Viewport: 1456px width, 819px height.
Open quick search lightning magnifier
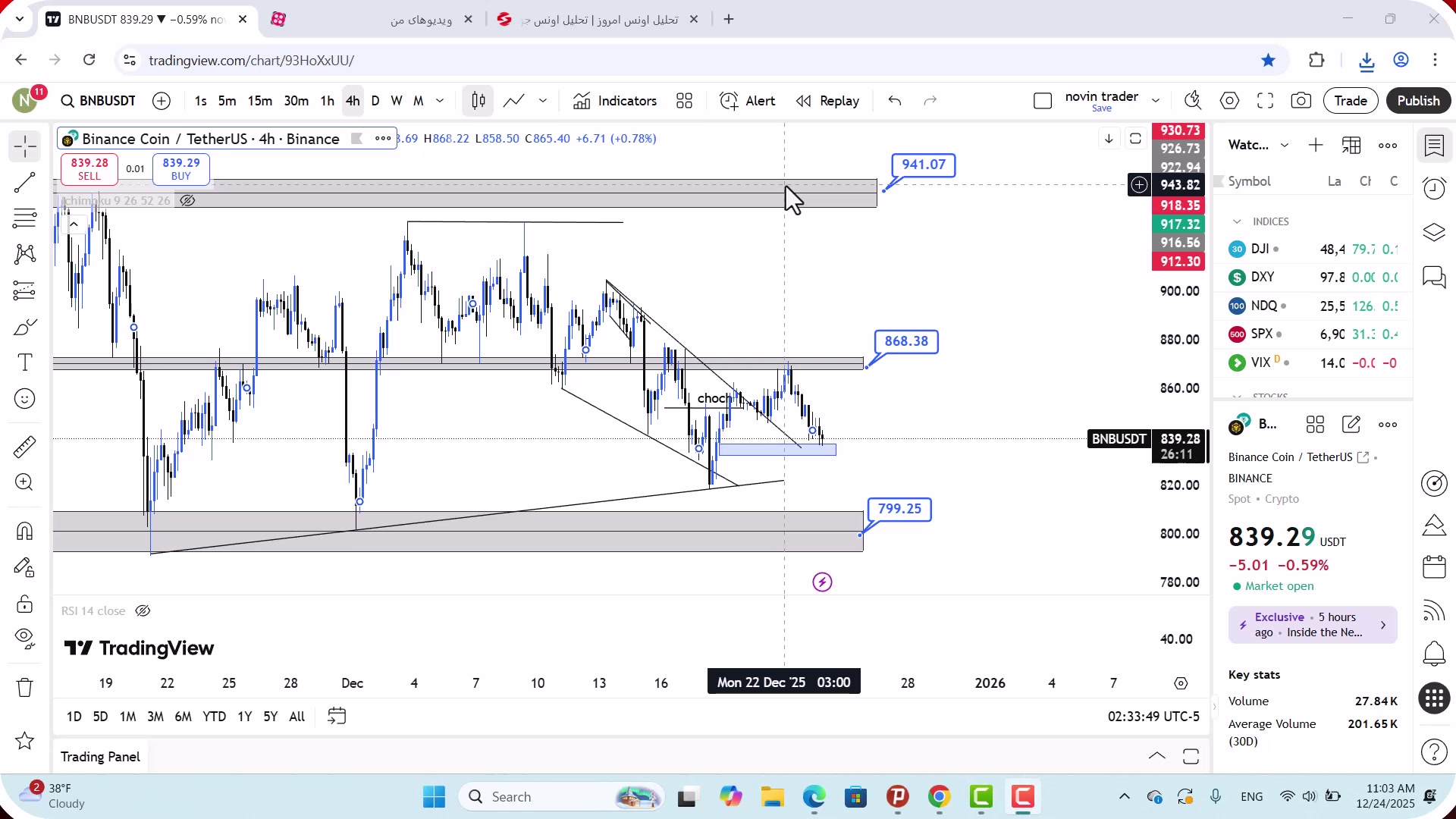(x=1193, y=101)
